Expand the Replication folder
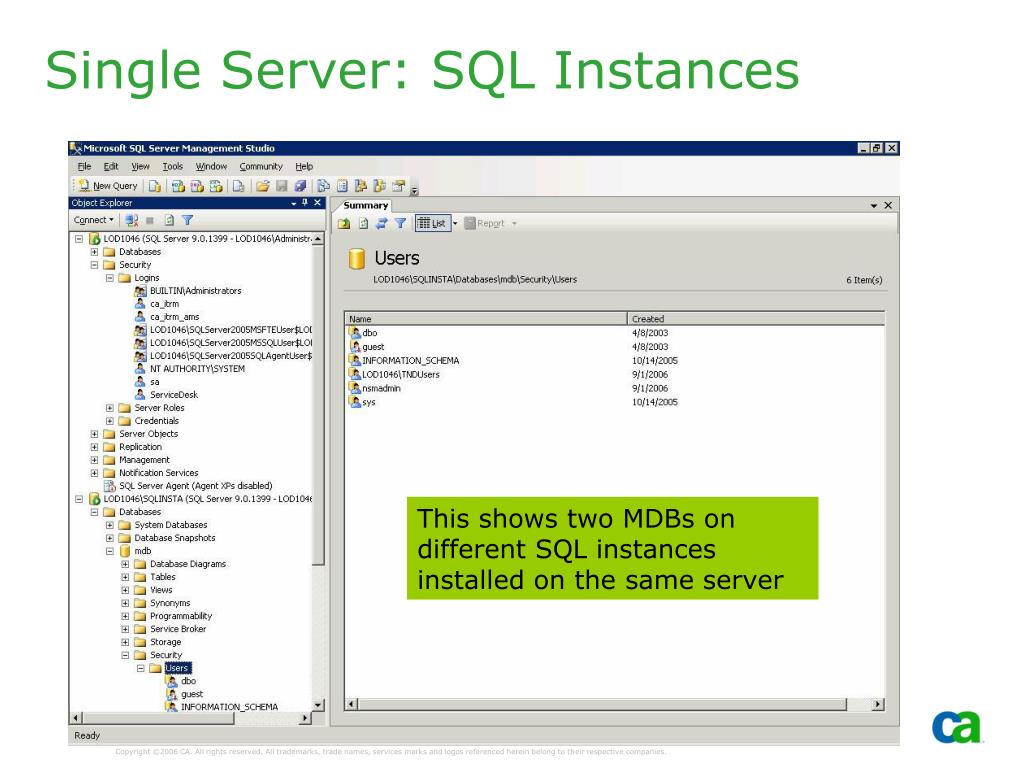Screen dimensions: 1024x768 pyautogui.click(x=94, y=447)
